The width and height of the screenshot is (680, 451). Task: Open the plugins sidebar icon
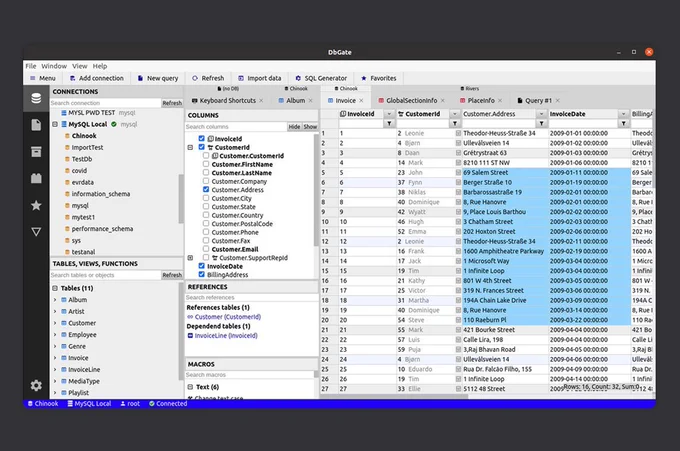tap(36, 178)
